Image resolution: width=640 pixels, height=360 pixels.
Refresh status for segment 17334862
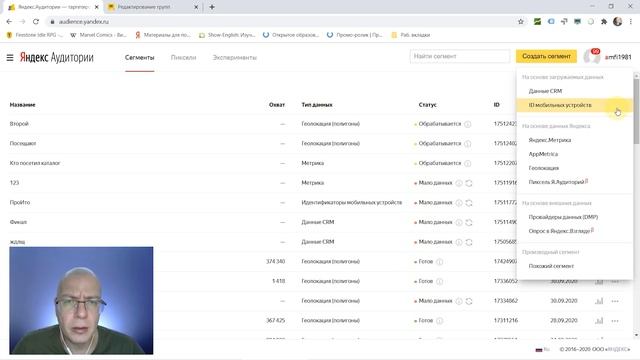[469, 301]
